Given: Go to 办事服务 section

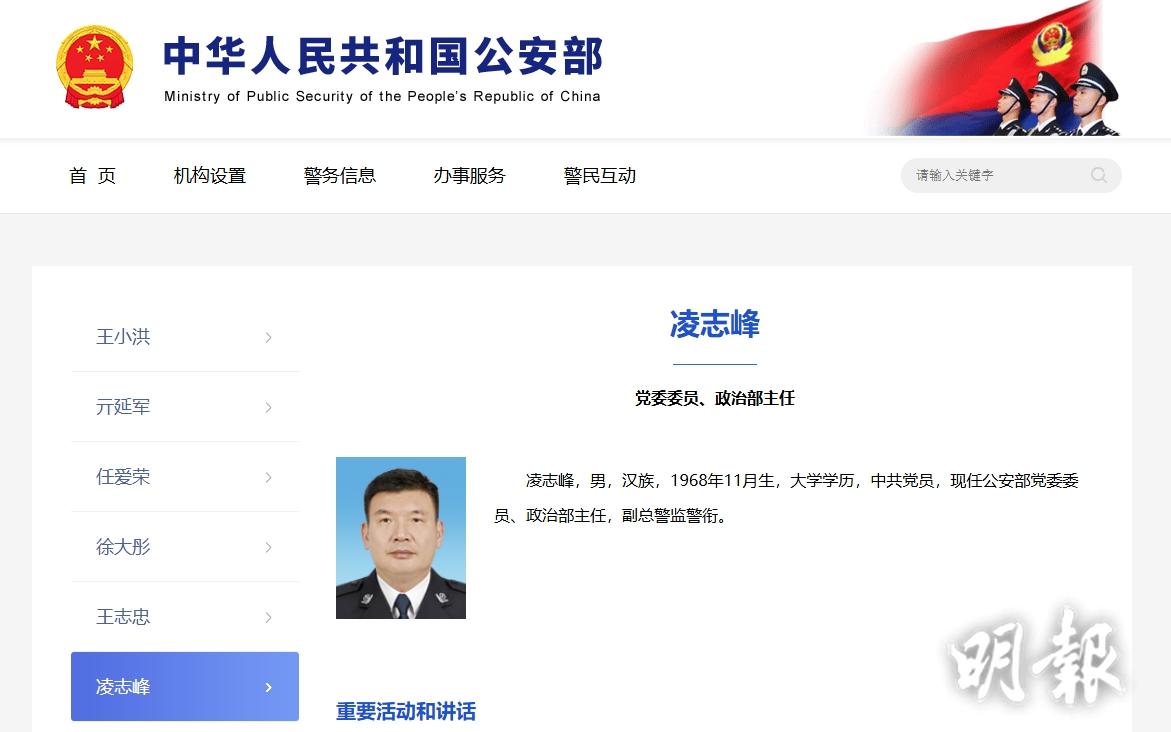Looking at the screenshot, I should 470,176.
